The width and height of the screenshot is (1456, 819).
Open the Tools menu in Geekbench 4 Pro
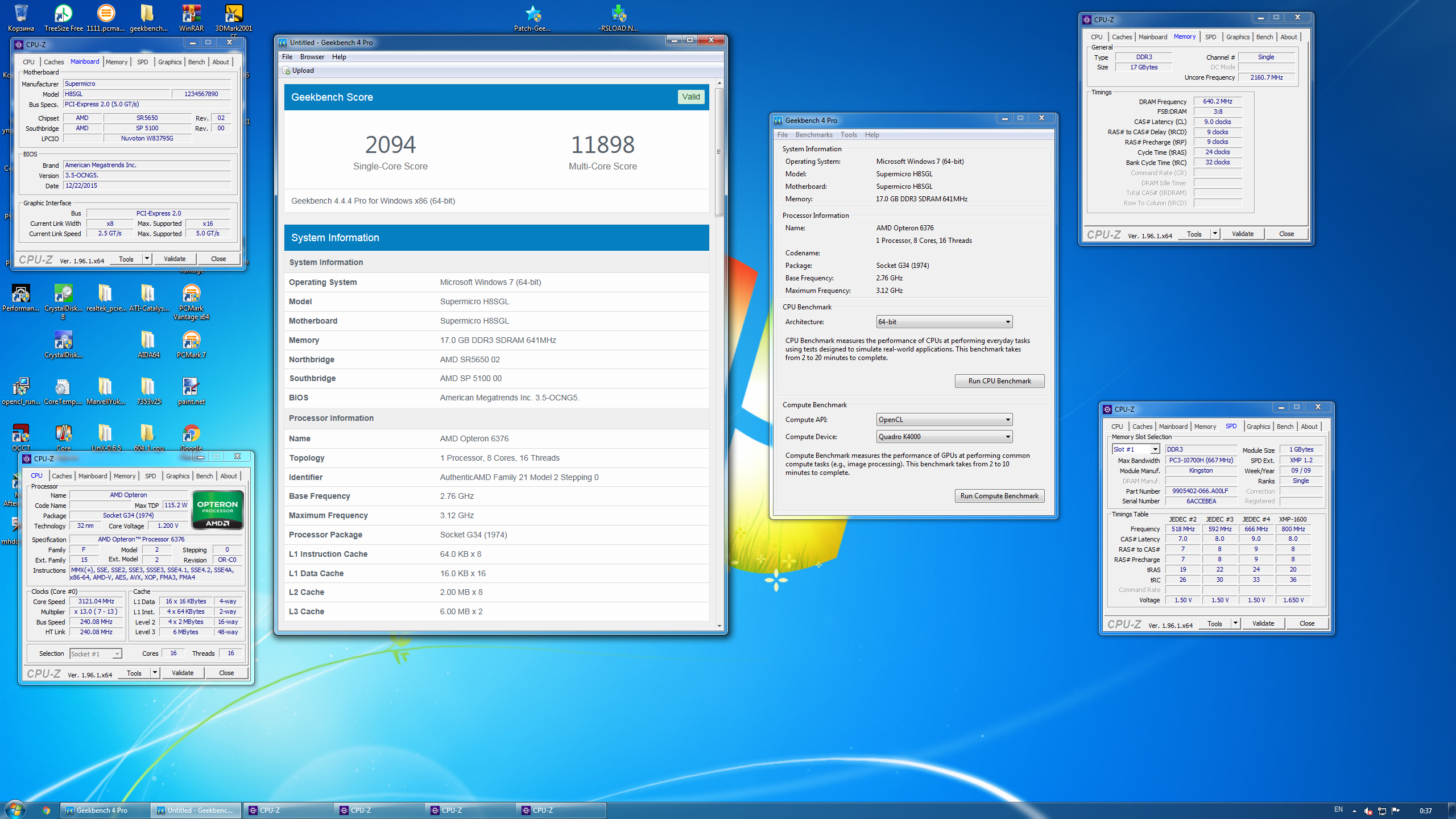[x=849, y=135]
